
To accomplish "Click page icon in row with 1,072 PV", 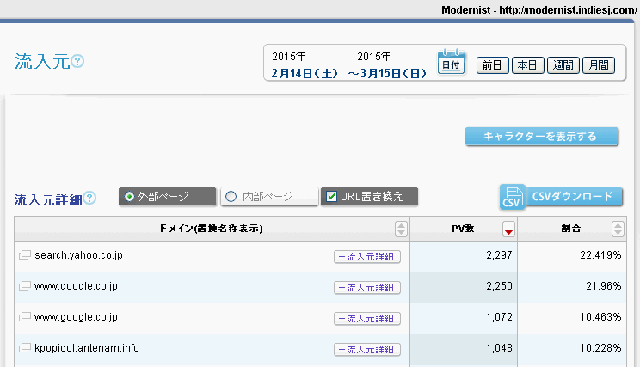I will [x=25, y=317].
